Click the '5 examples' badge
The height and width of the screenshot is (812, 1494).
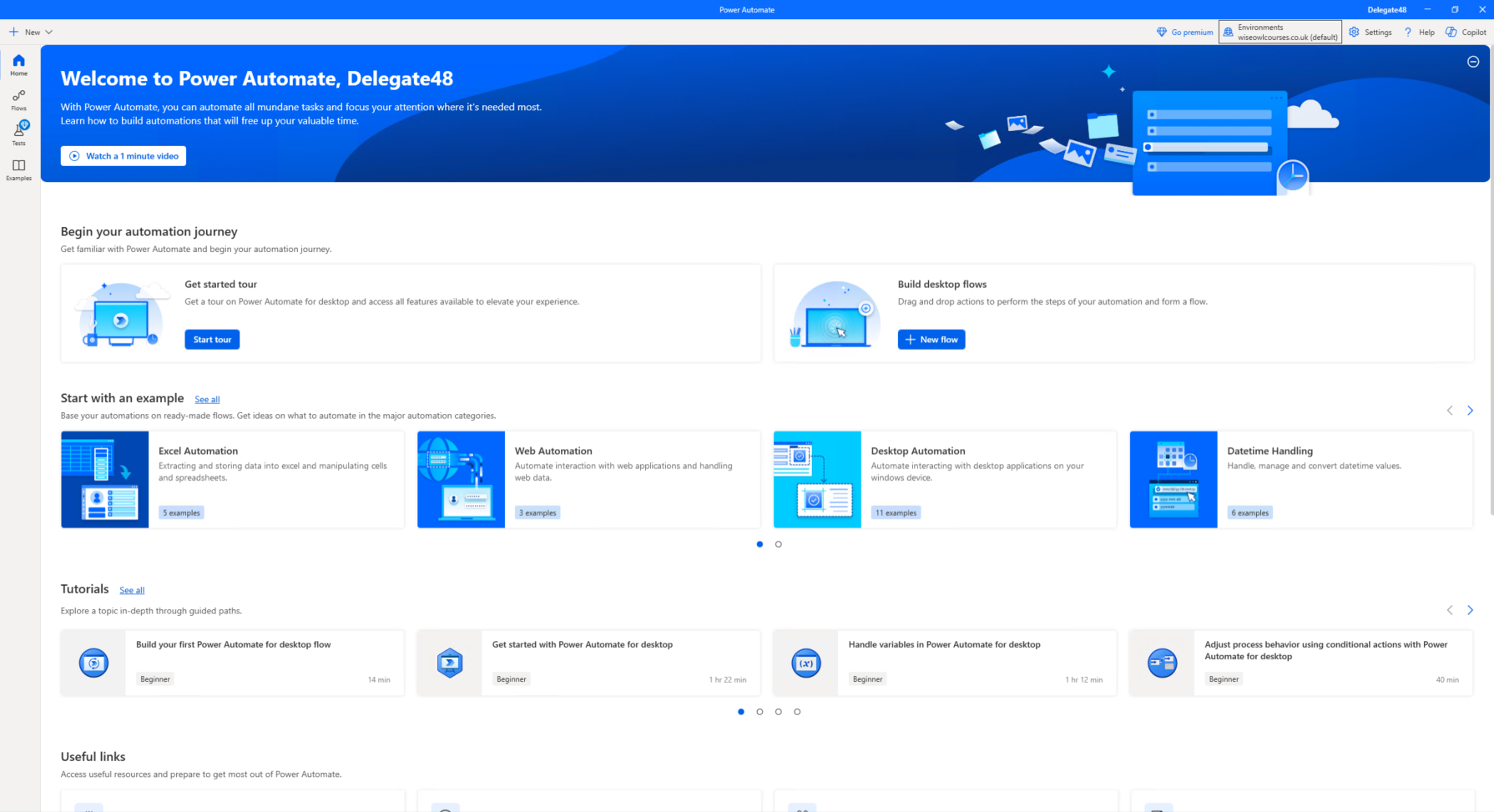(x=181, y=512)
